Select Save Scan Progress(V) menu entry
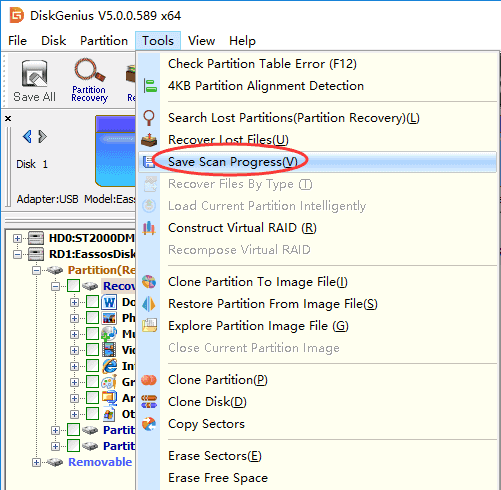 (317, 162)
